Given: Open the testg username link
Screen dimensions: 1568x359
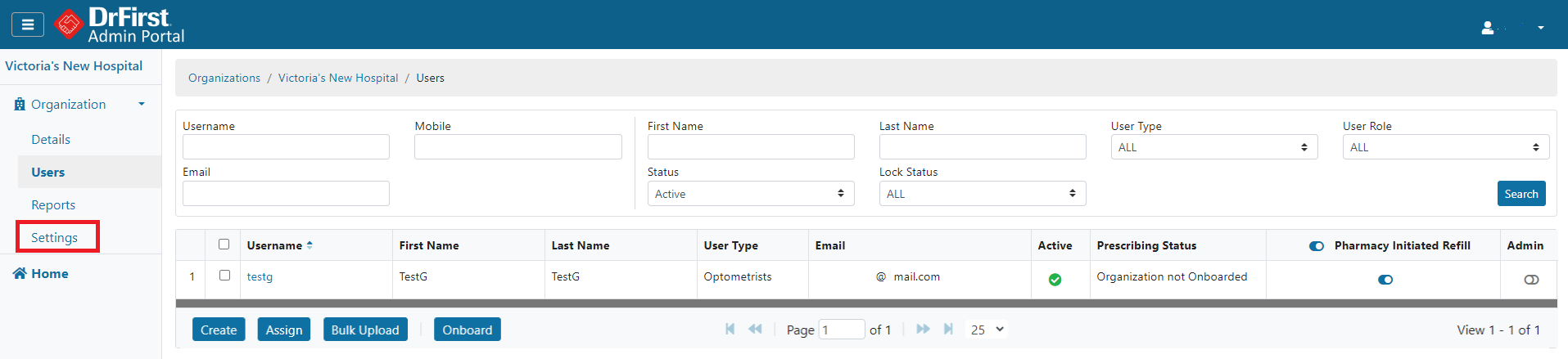Looking at the screenshot, I should click(260, 277).
